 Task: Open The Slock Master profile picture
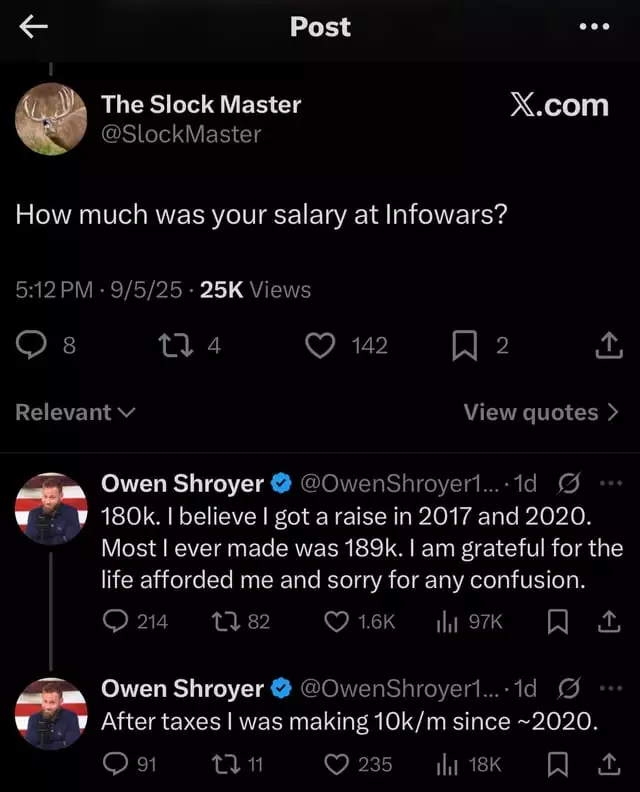(x=51, y=119)
